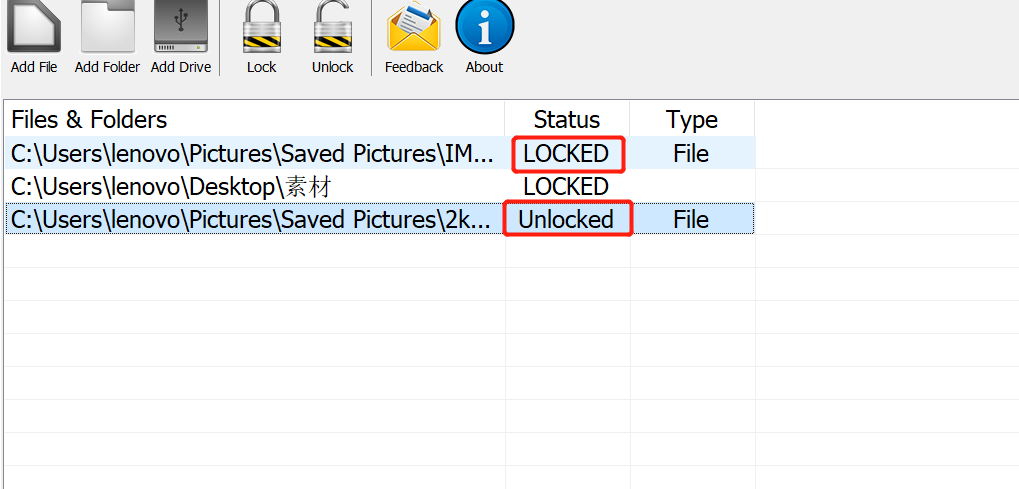The image size is (1019, 489).
Task: Open the About info icon
Action: pyautogui.click(x=484, y=26)
